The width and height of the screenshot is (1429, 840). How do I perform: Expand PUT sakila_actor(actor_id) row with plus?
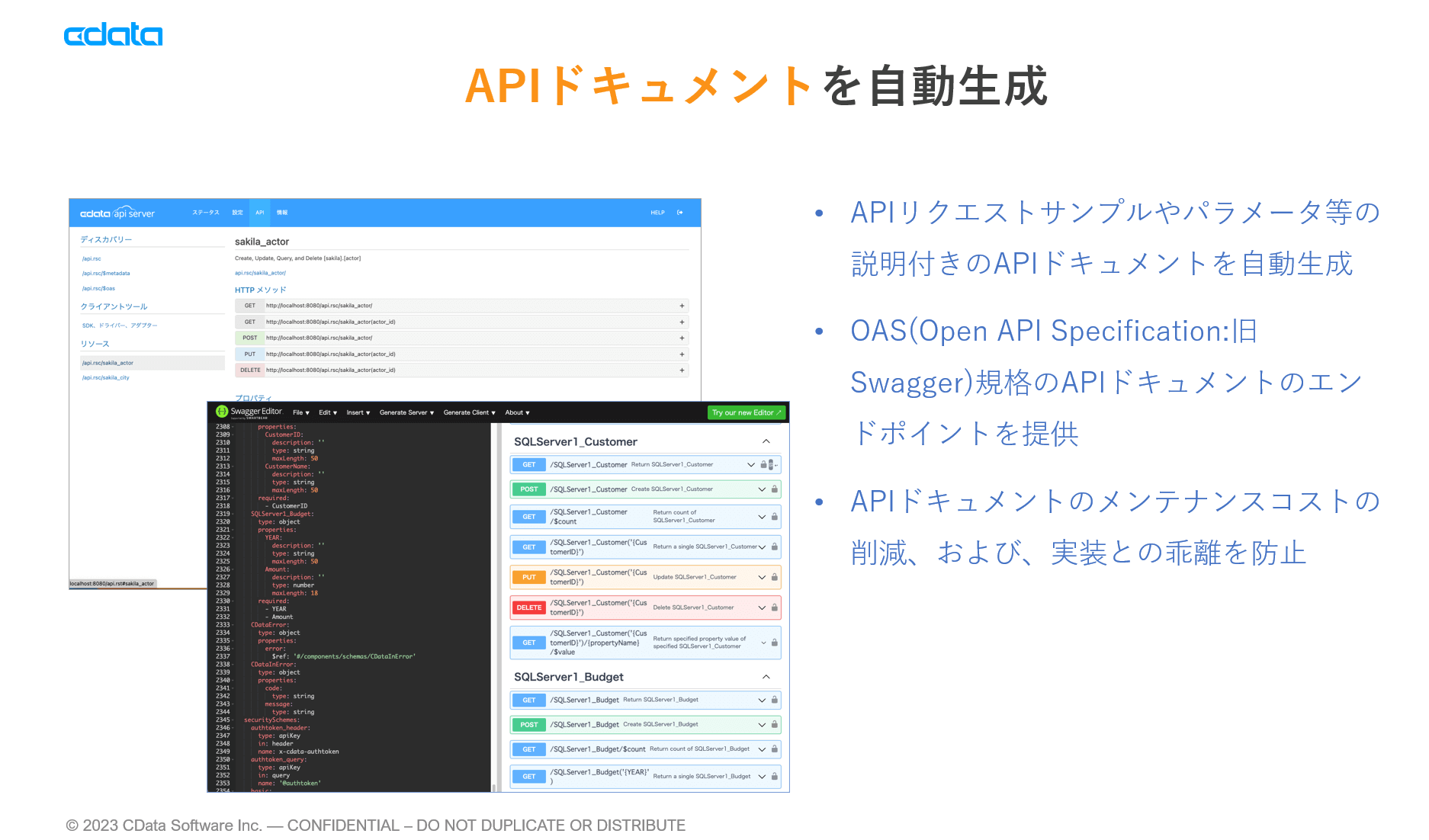coord(682,354)
